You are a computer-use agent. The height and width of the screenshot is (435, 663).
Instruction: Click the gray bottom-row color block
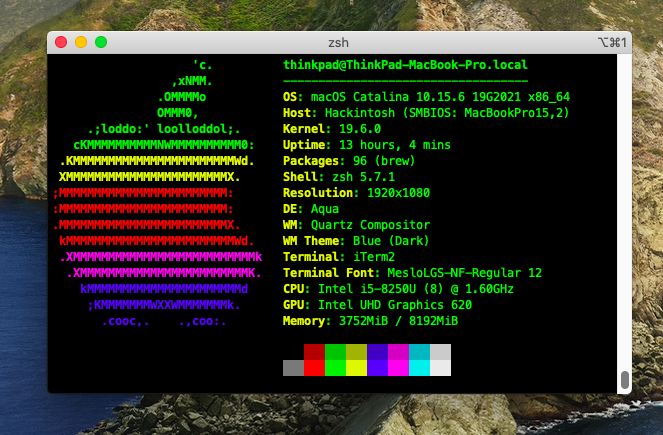pyautogui.click(x=293, y=368)
